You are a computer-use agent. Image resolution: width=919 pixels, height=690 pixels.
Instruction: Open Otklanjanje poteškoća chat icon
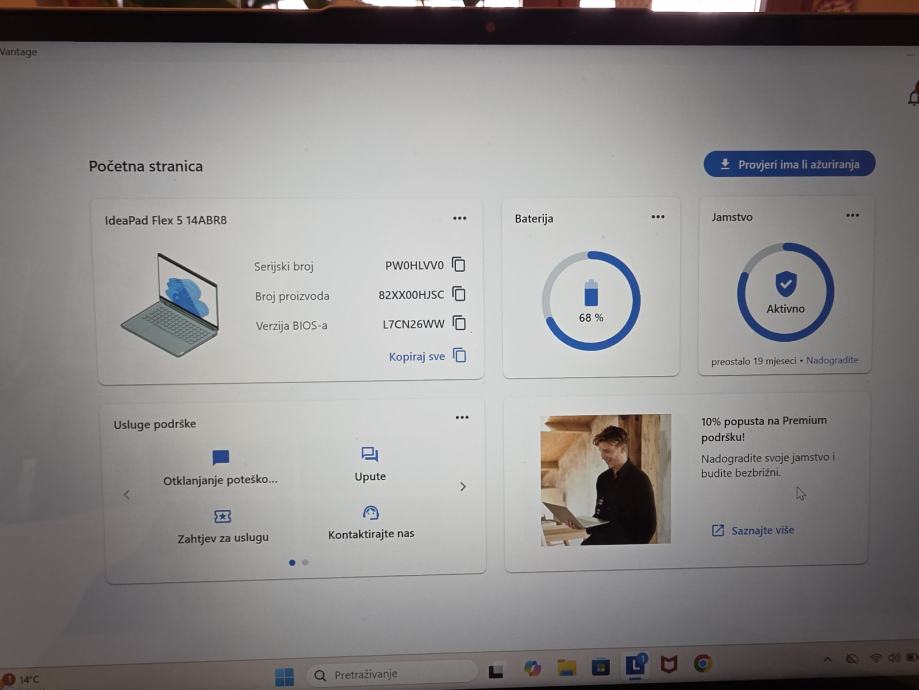[x=220, y=457]
